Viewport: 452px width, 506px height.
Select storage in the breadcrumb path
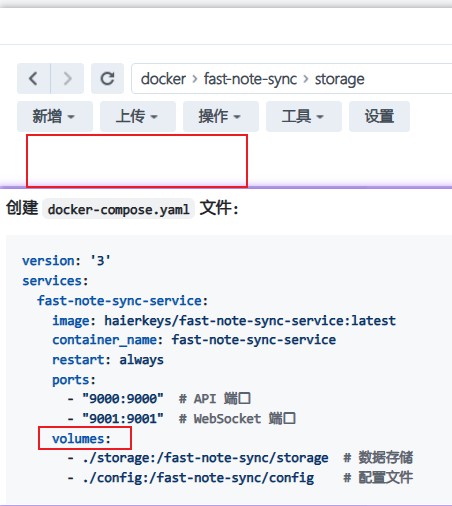click(x=340, y=79)
